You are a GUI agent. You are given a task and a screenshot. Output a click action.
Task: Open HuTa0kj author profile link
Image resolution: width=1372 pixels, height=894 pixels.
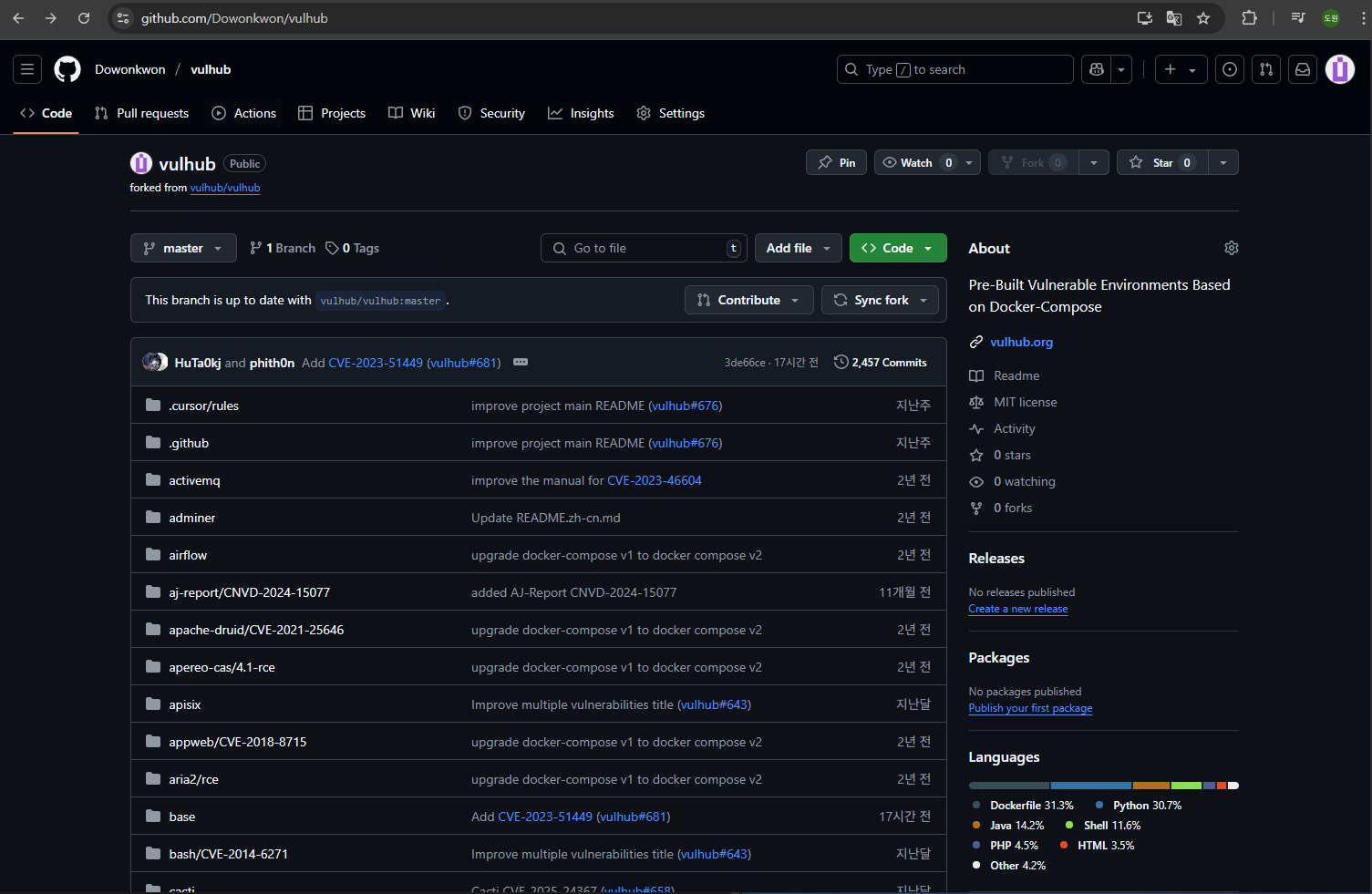tap(198, 363)
